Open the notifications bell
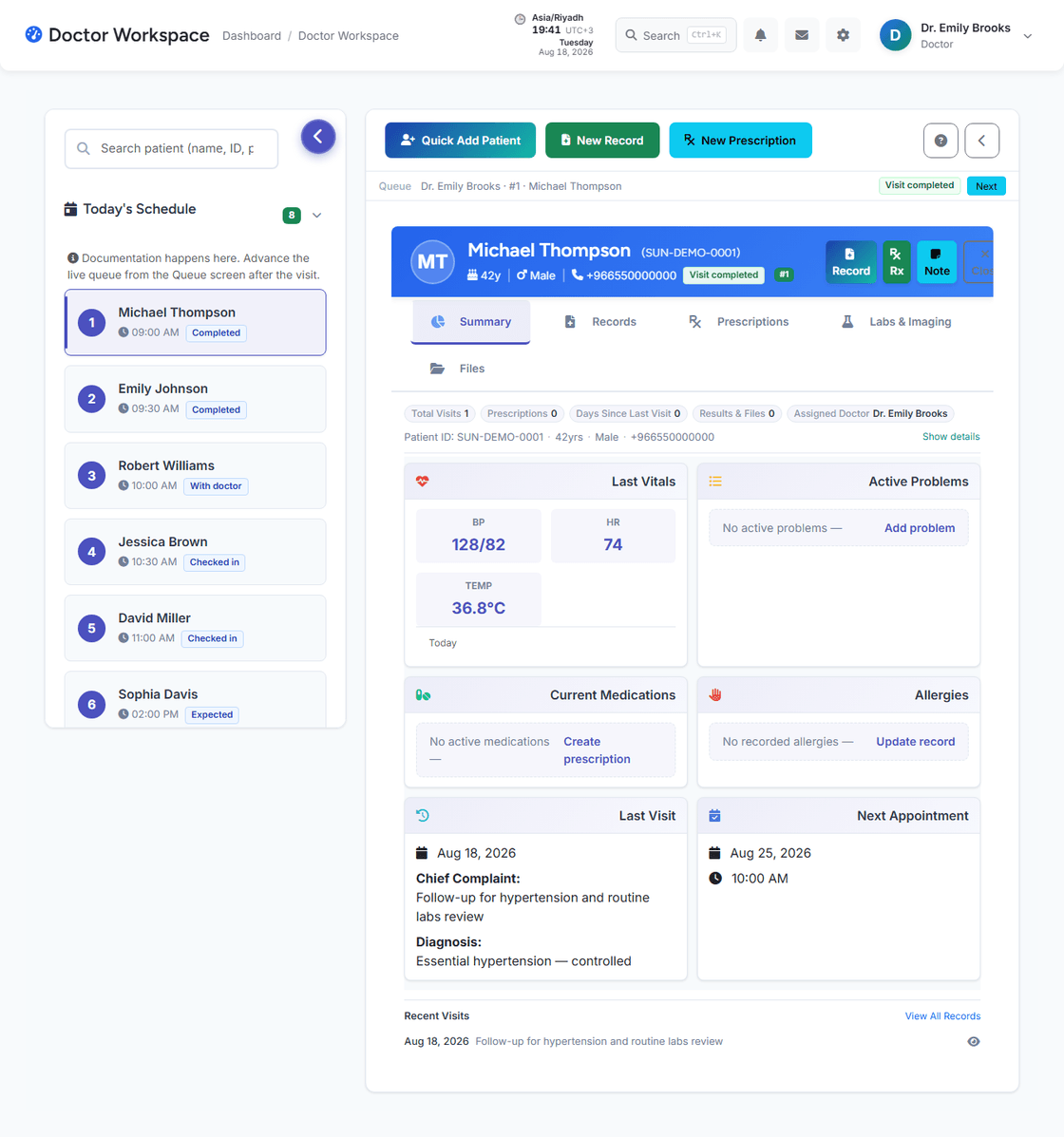The width and height of the screenshot is (1064, 1137). [x=760, y=35]
